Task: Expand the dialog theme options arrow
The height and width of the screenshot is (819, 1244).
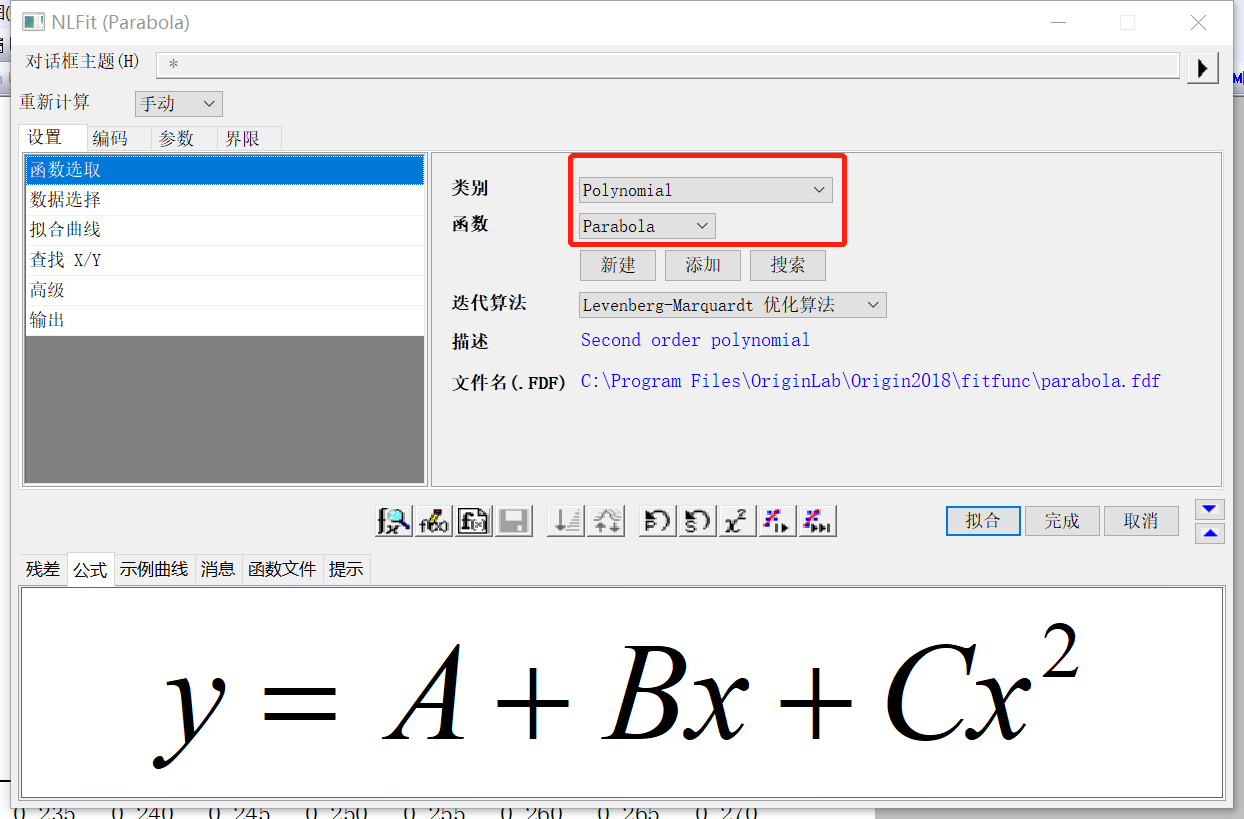Action: click(1202, 66)
